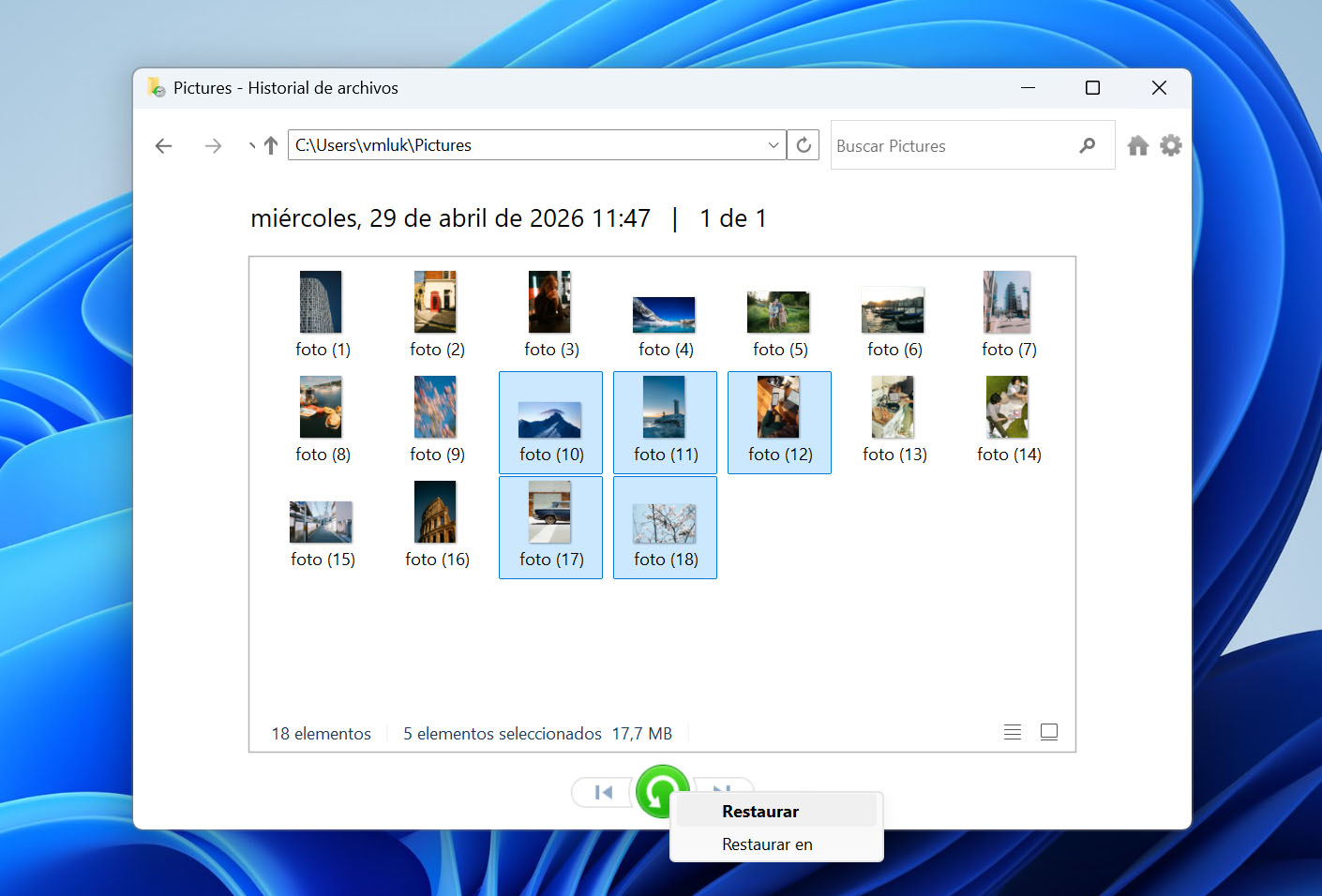Open the Home icon of File History
The width and height of the screenshot is (1322, 896).
coord(1138,145)
